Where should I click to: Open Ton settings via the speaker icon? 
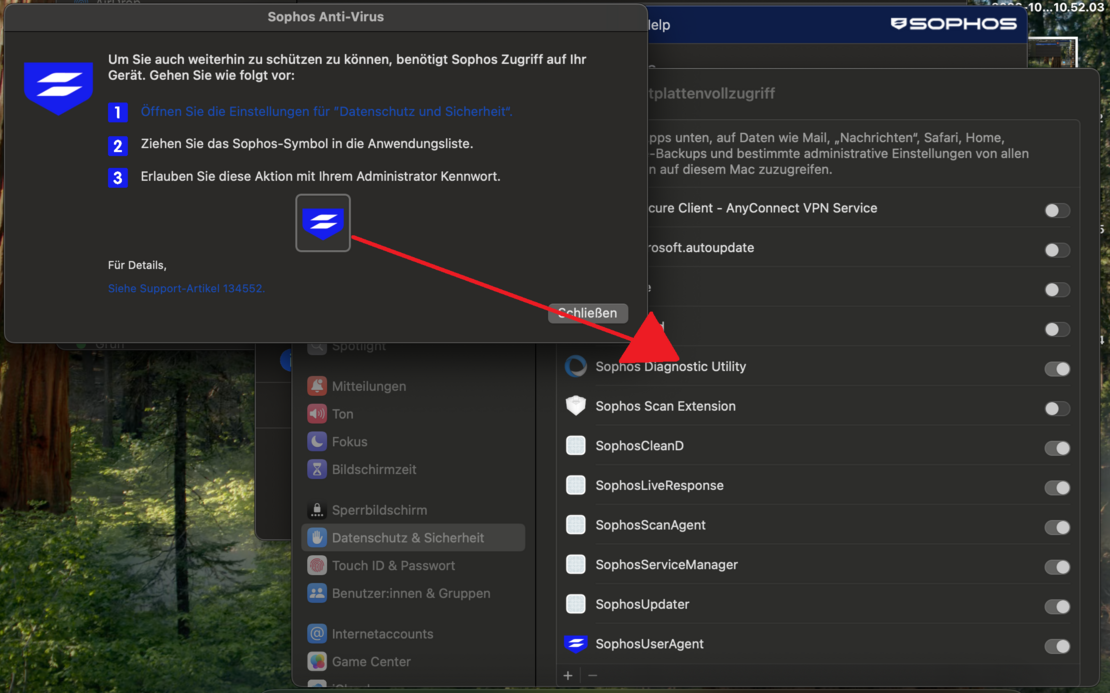317,413
